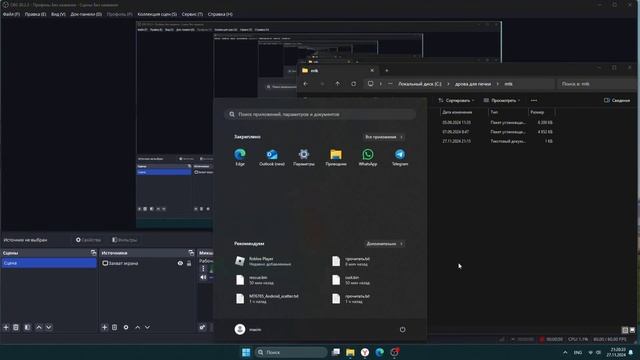Screen dimensions: 640x360
Task: Launch Telegram from Start menu
Action: coord(400,157)
